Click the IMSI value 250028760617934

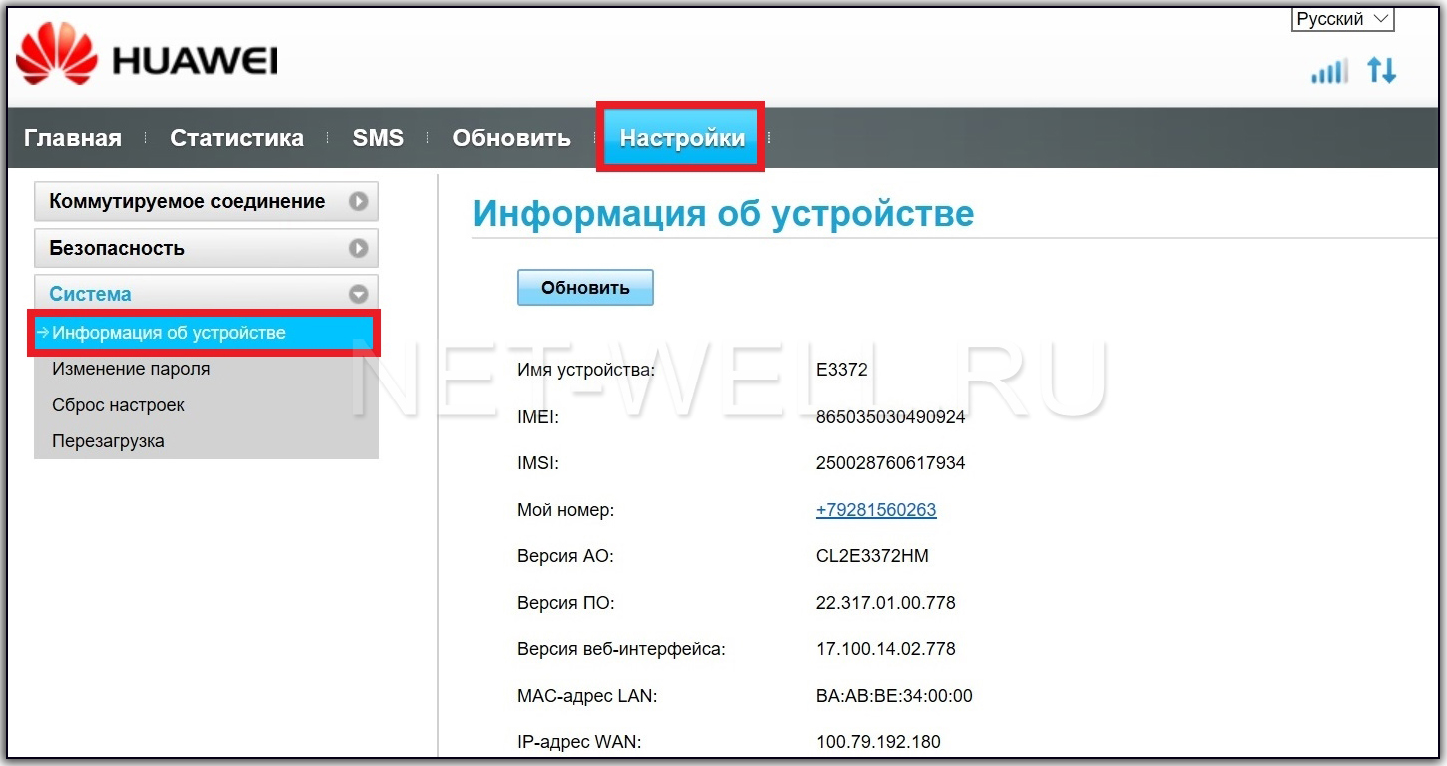[891, 463]
